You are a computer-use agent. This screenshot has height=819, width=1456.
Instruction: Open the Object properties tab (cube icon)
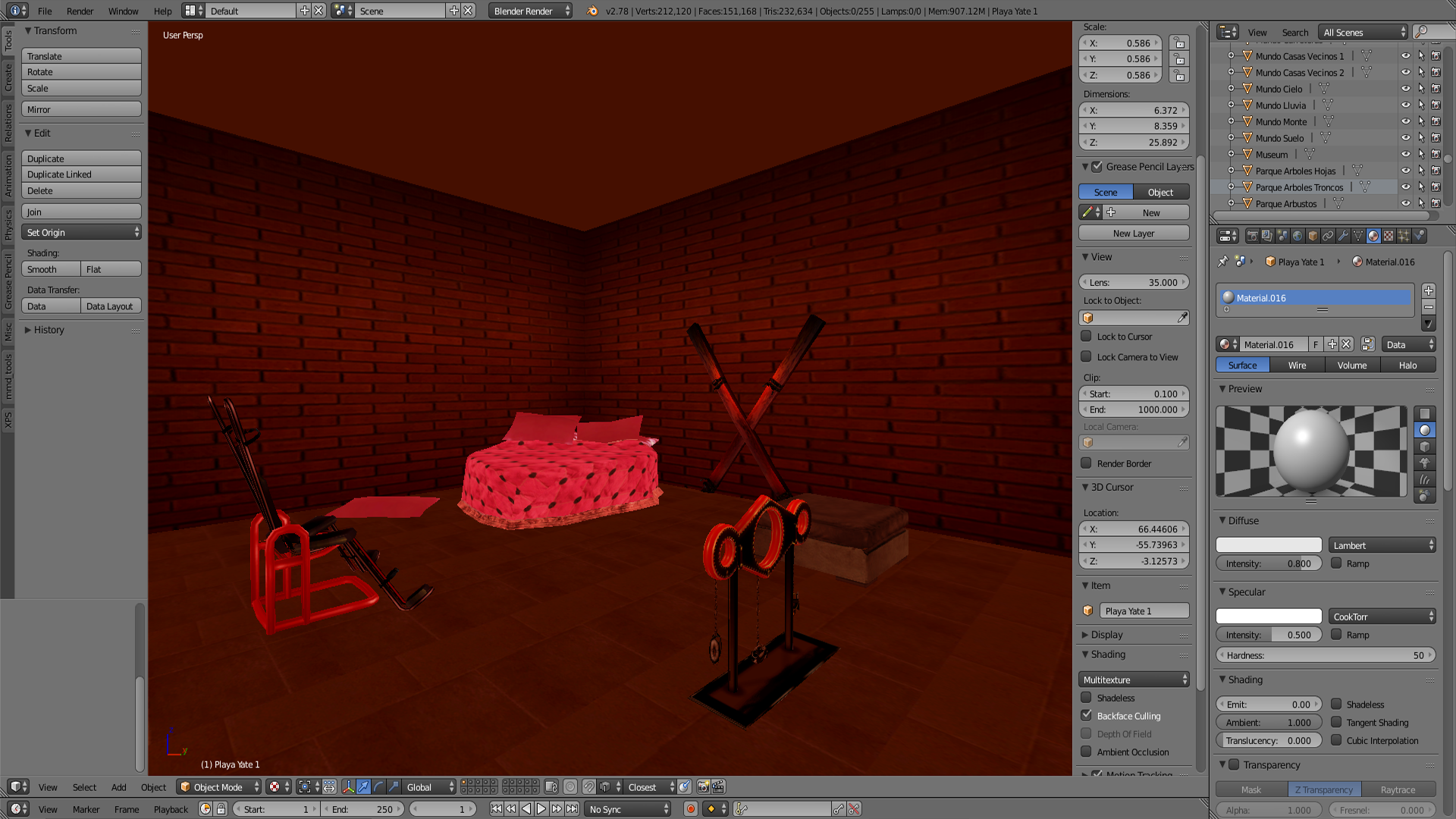coord(1313,236)
